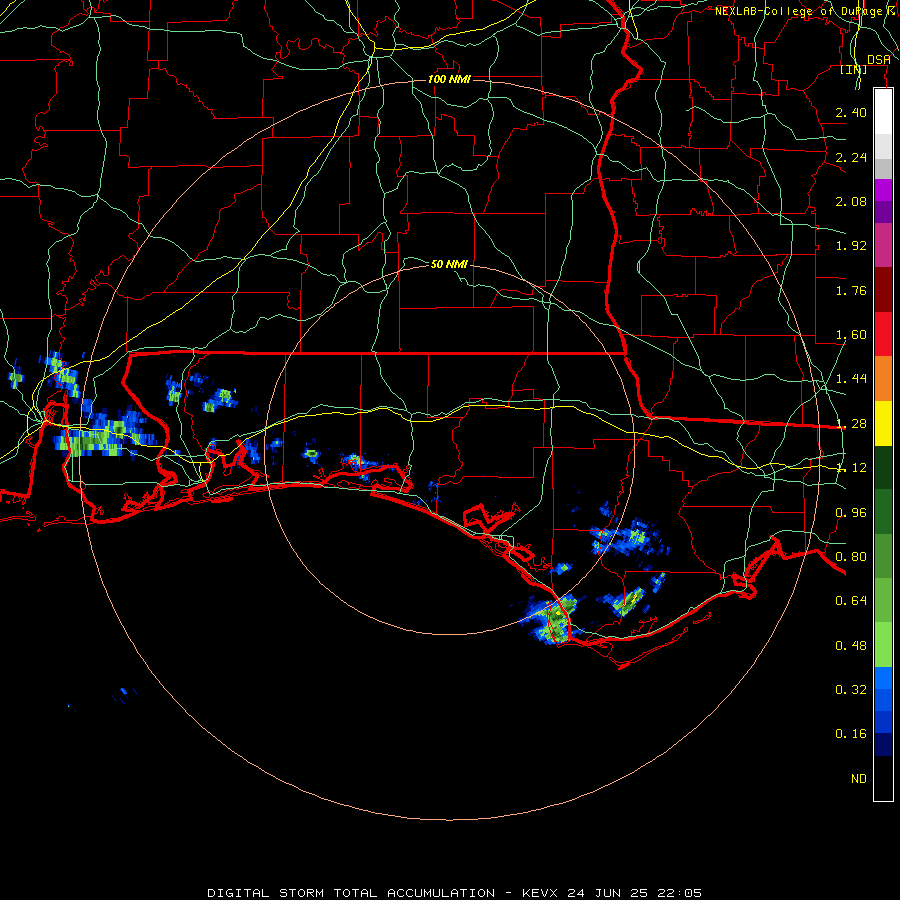The width and height of the screenshot is (900, 900).
Task: Select the bright red legend swatch beside 1.60
Action: pos(883,334)
